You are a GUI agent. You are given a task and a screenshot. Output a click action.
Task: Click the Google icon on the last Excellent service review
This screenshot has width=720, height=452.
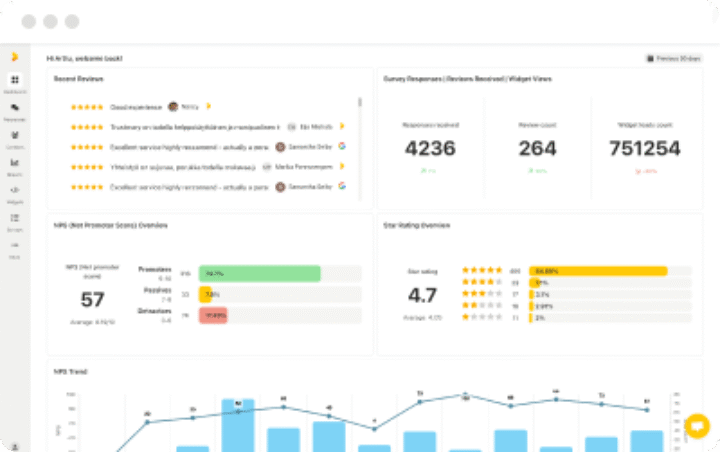pos(342,186)
